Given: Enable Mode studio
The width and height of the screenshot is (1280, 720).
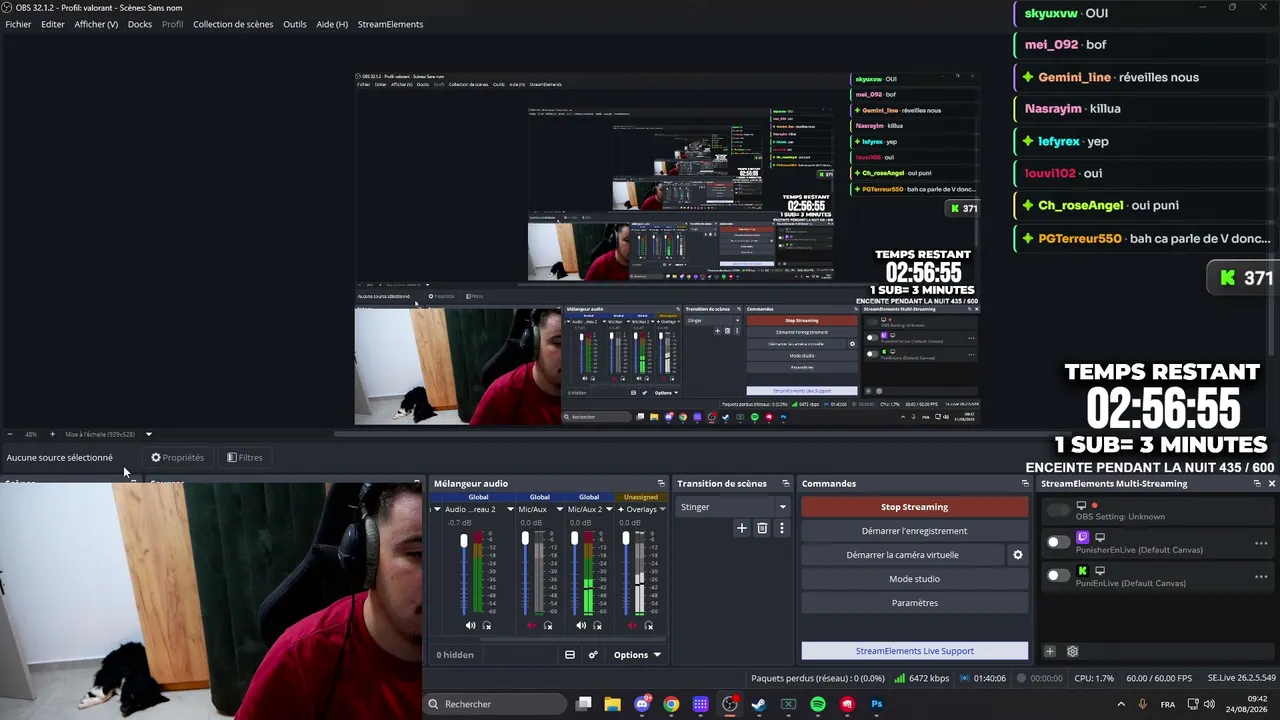Looking at the screenshot, I should (915, 579).
